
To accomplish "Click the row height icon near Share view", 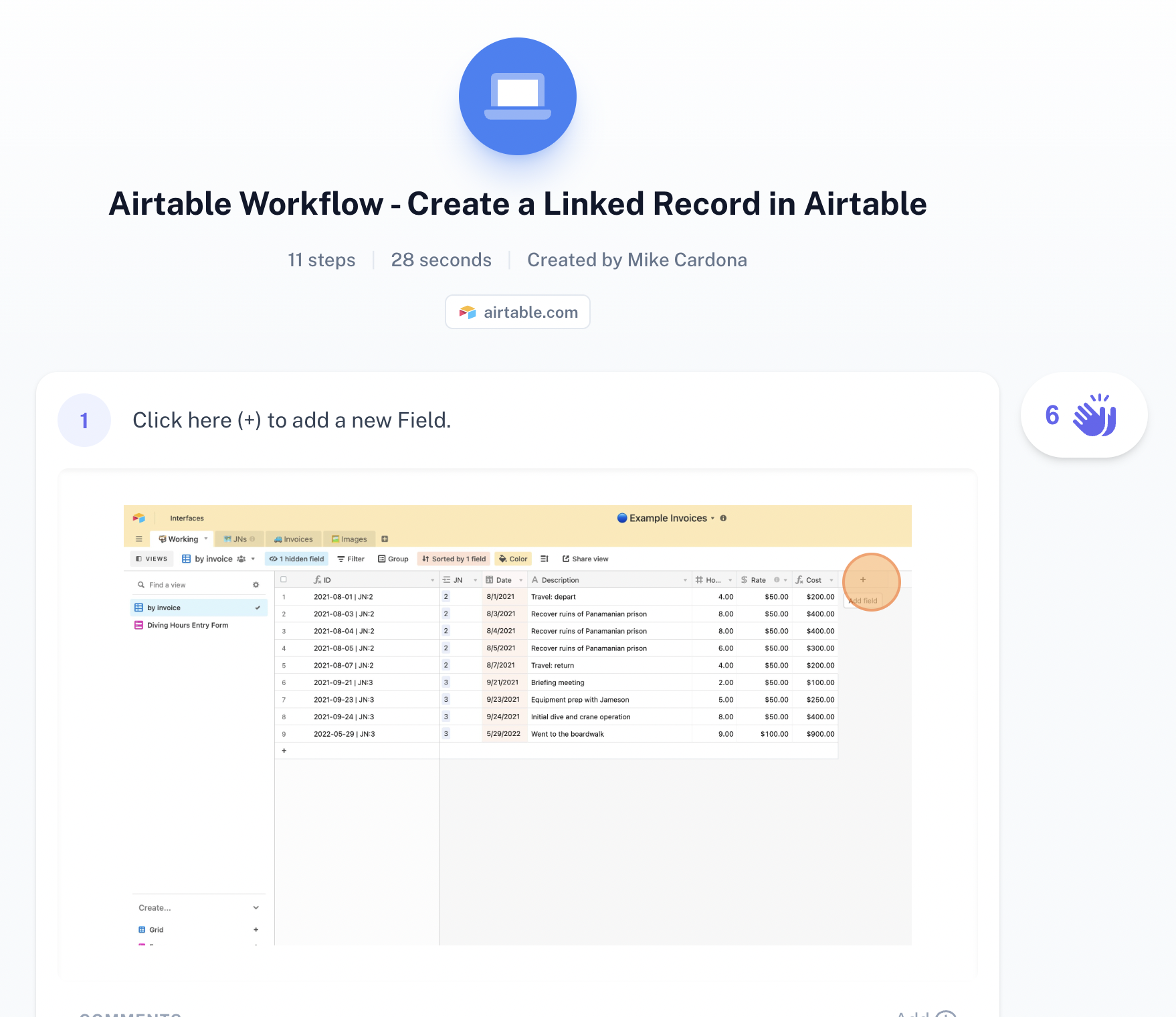I will tap(544, 559).
